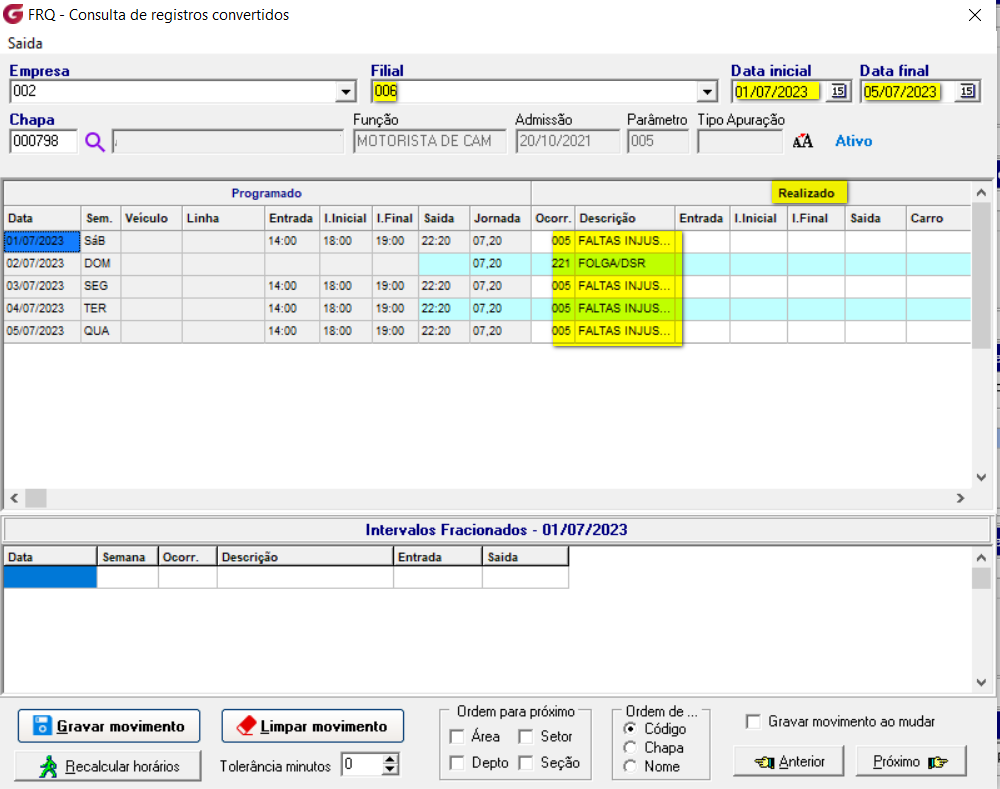
Task: Click the selected Data cell in Intervalos Fracionados
Action: (x=50, y=577)
